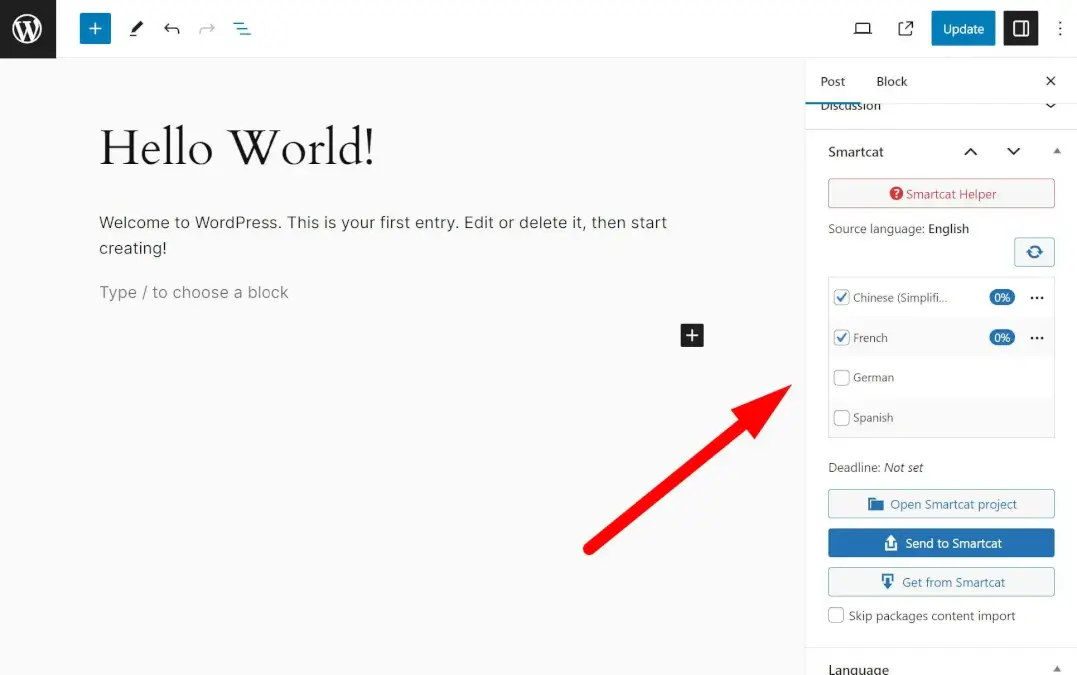Uncheck the French language checkbox

841,338
